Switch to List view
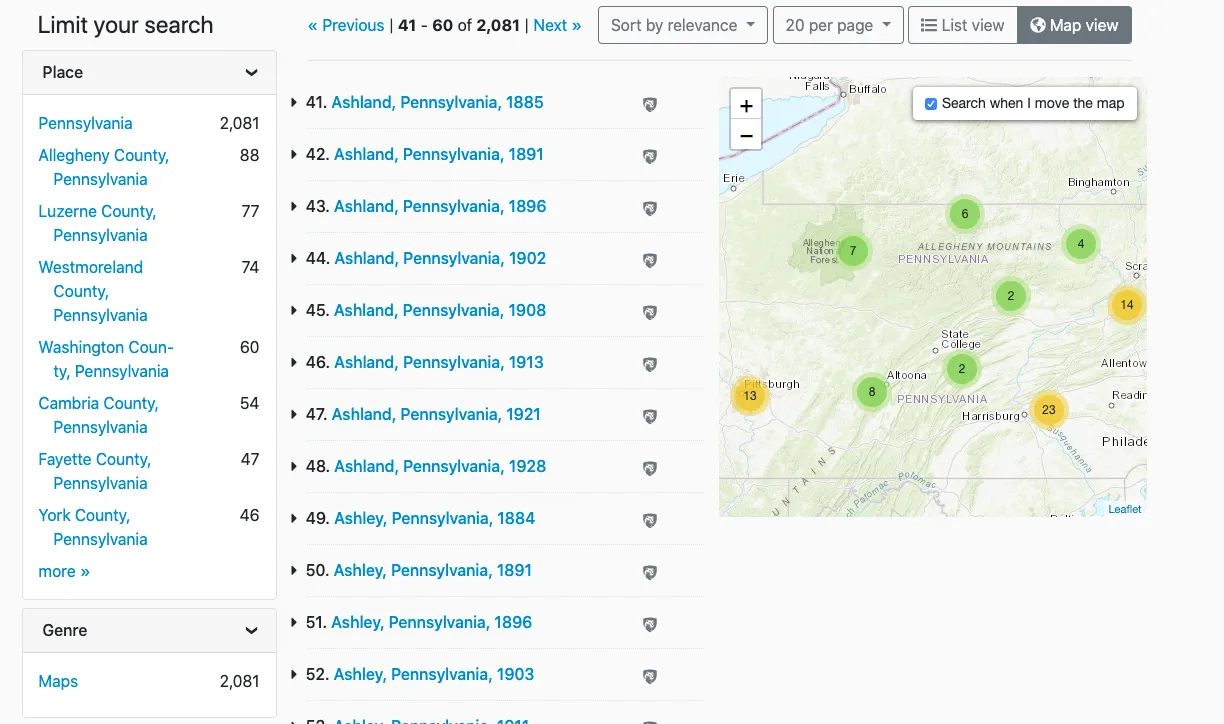Image resolution: width=1224 pixels, height=724 pixels. coord(962,25)
